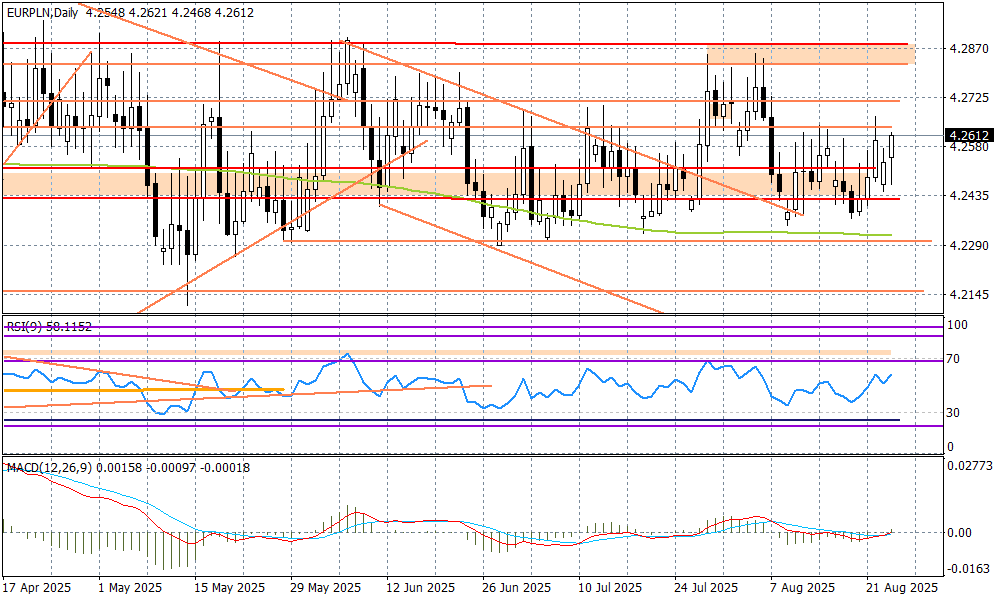Click the current price tag 4.2612
Screen dimensions: 1000x600
point(969,135)
